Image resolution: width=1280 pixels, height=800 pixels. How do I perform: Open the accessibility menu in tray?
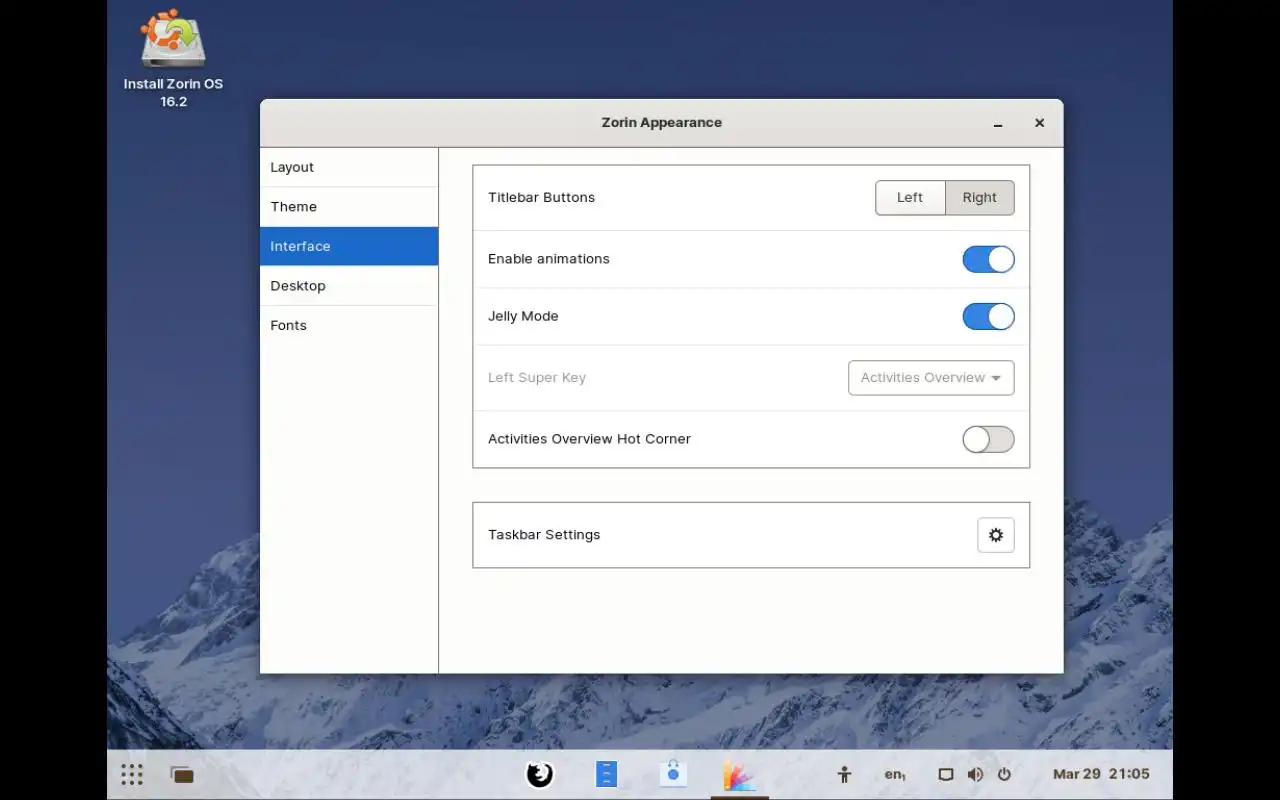844,774
